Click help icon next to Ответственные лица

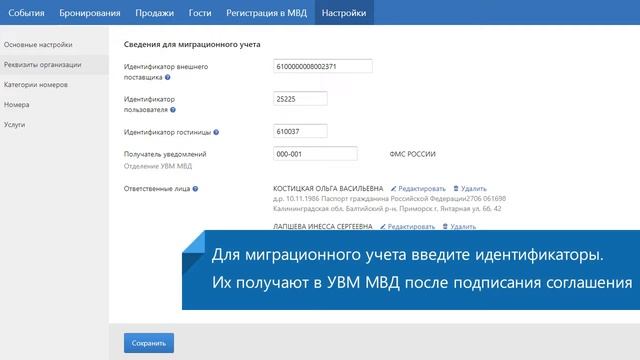click(x=195, y=189)
